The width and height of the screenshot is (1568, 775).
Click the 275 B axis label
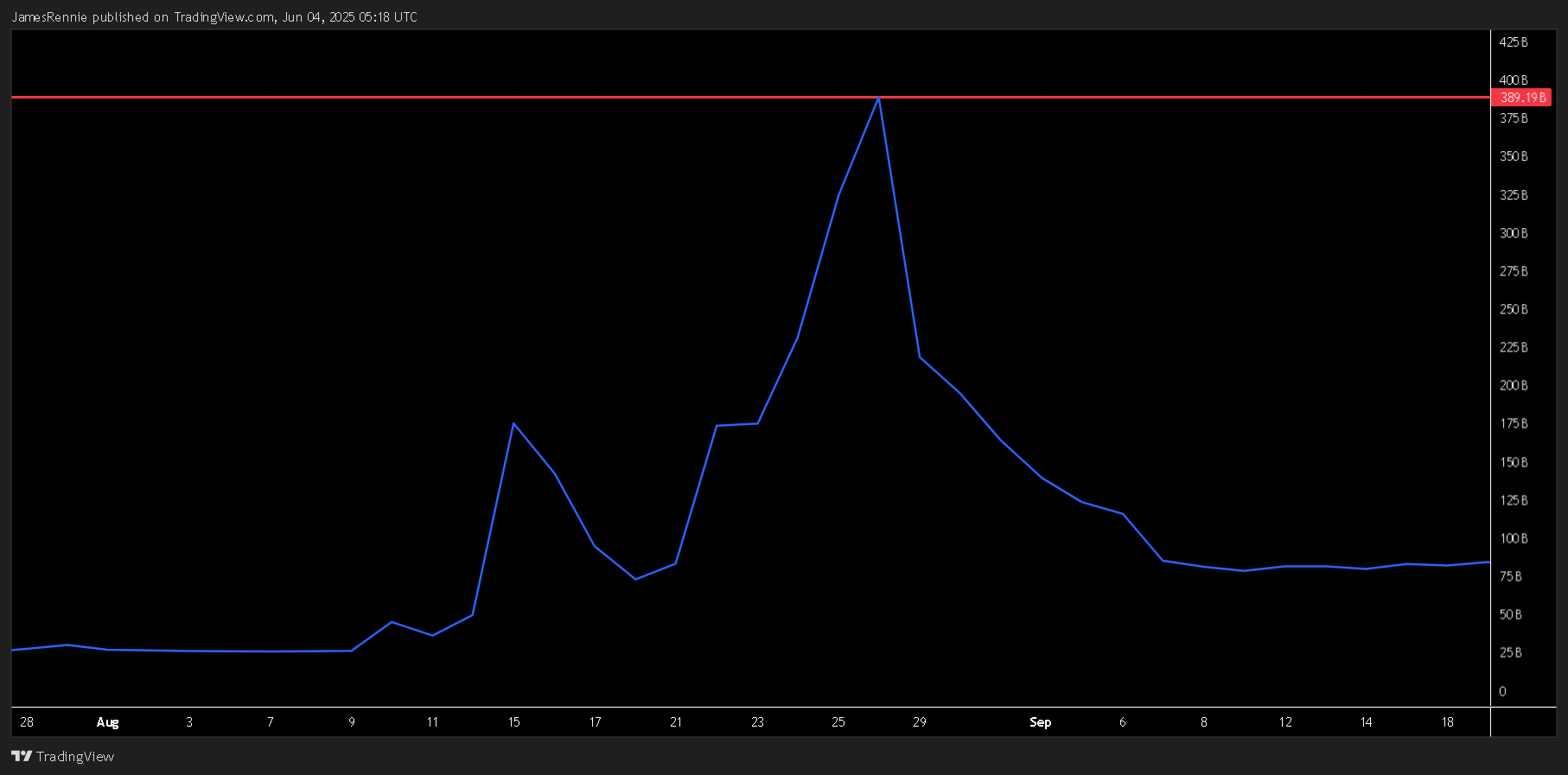click(1514, 271)
